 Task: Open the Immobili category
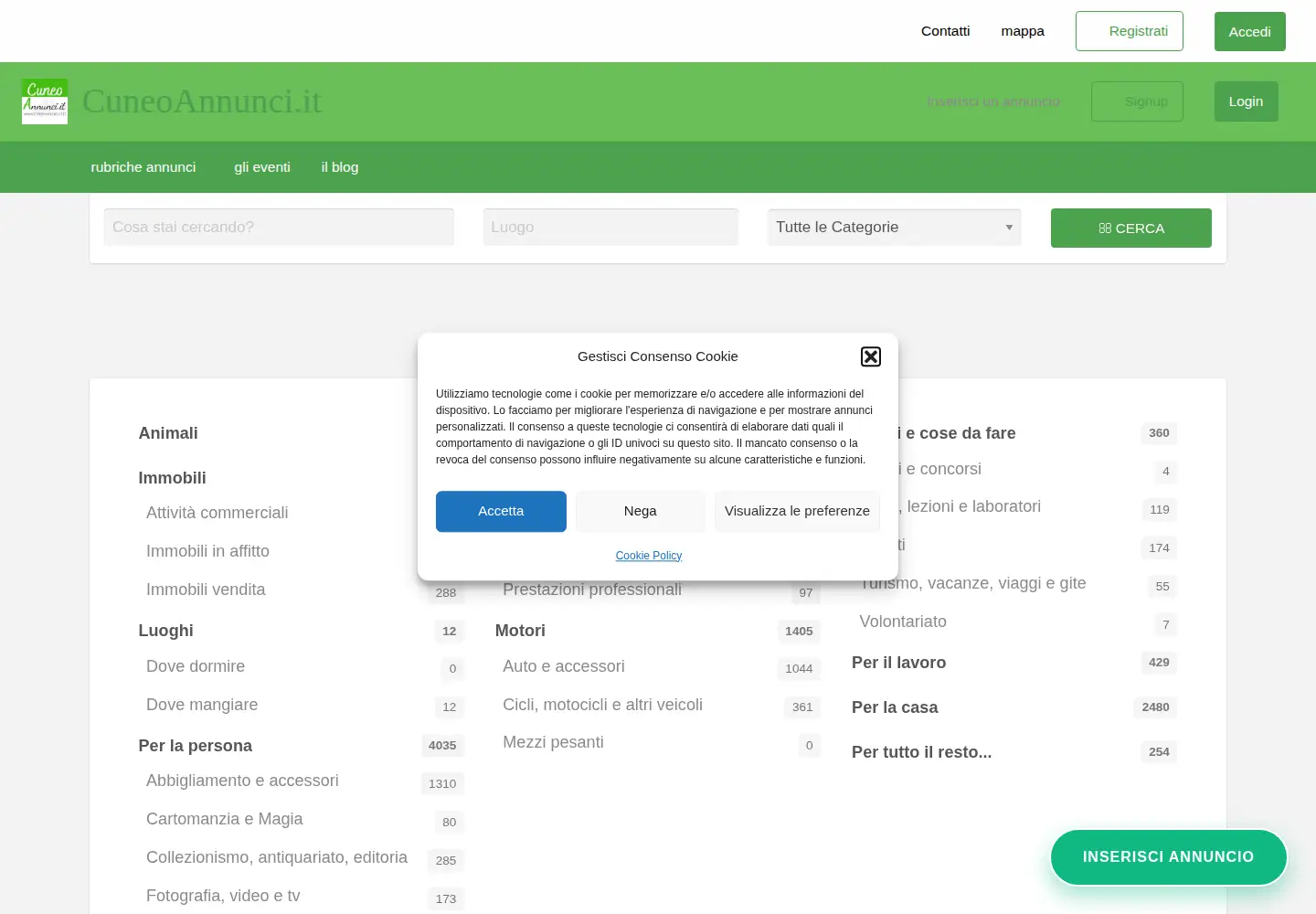(x=172, y=478)
